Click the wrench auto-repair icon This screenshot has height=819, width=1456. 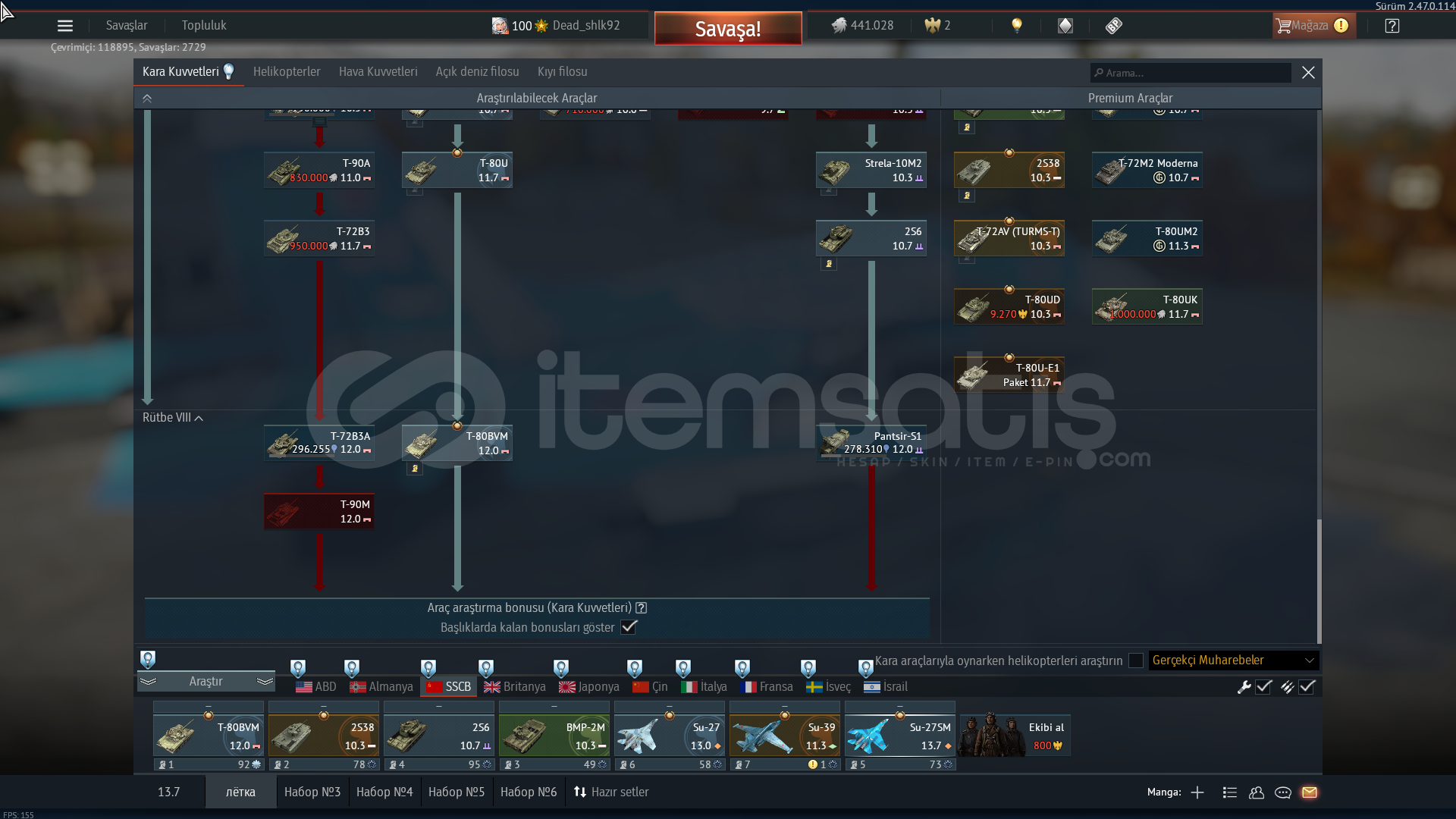pos(1244,687)
